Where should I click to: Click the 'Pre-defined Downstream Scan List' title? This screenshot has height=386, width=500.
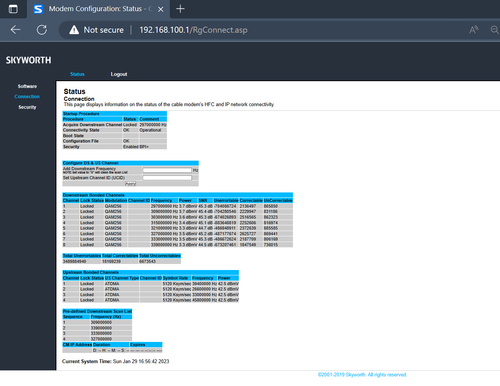click(x=97, y=311)
